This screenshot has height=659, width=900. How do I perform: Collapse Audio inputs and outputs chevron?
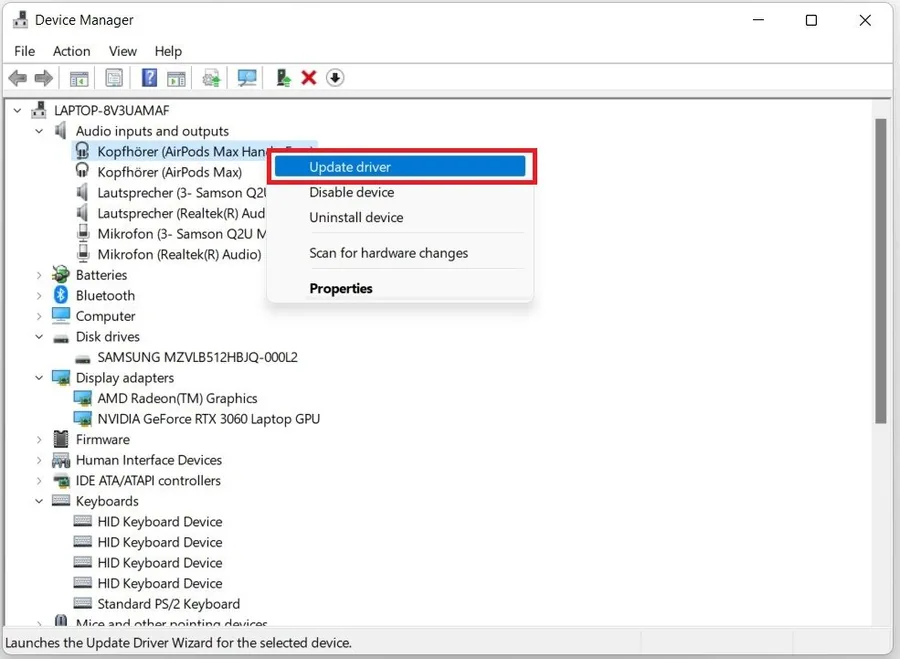[39, 131]
